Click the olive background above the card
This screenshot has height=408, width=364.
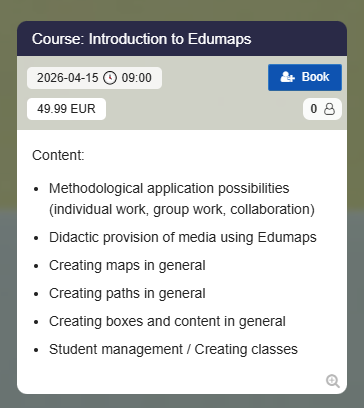click(x=182, y=10)
